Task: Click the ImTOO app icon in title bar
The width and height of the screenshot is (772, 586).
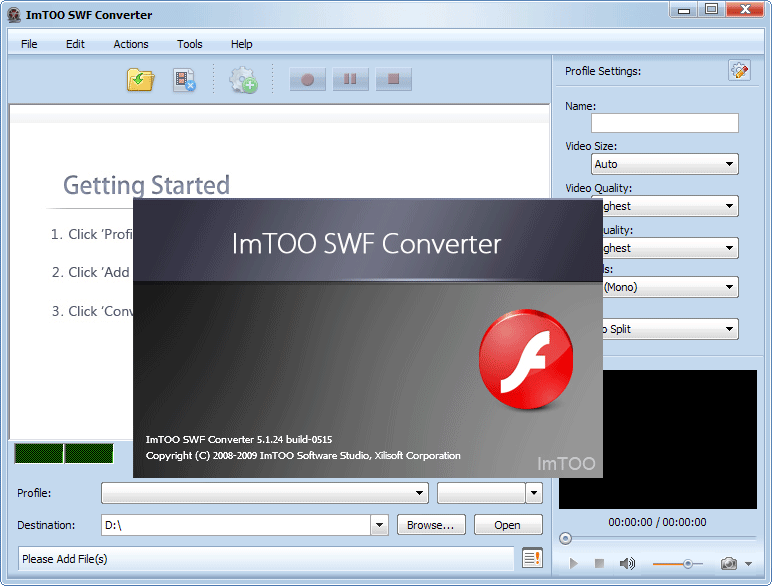Action: point(14,15)
